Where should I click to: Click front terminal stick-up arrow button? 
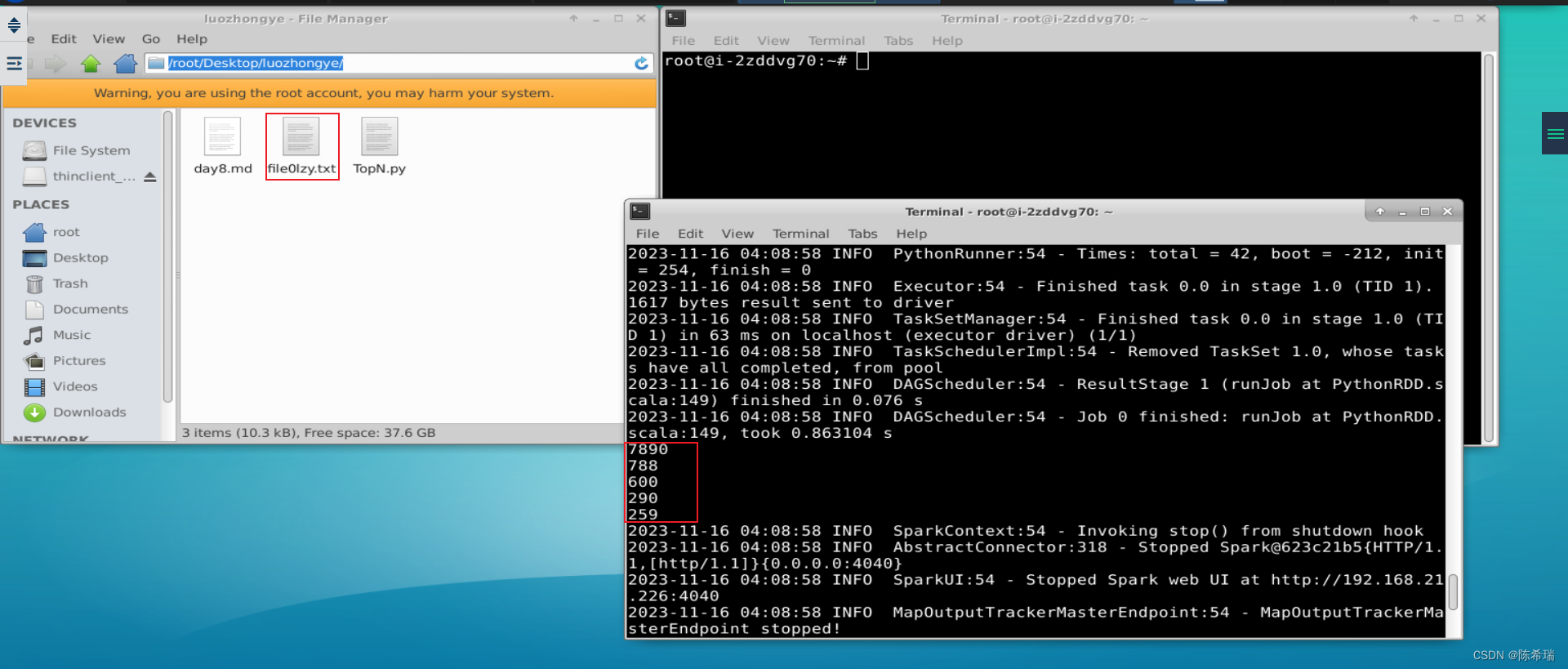click(x=1380, y=212)
